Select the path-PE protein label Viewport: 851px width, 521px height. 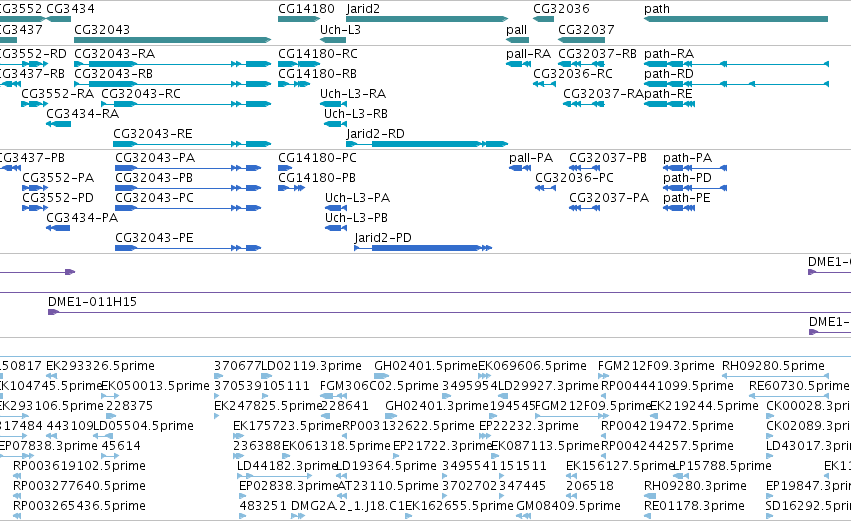tap(687, 198)
